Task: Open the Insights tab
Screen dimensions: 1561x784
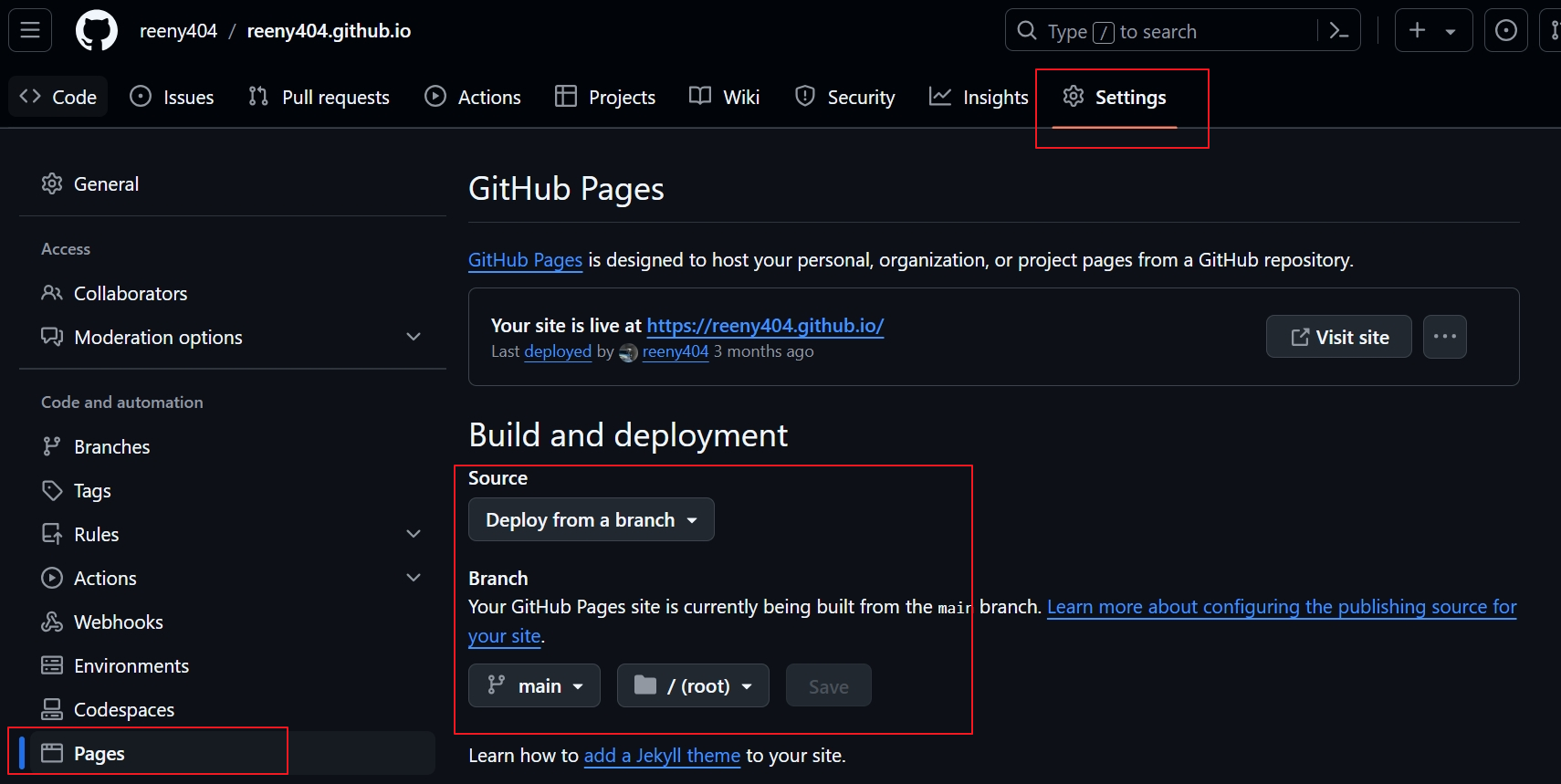Action: coord(979,97)
